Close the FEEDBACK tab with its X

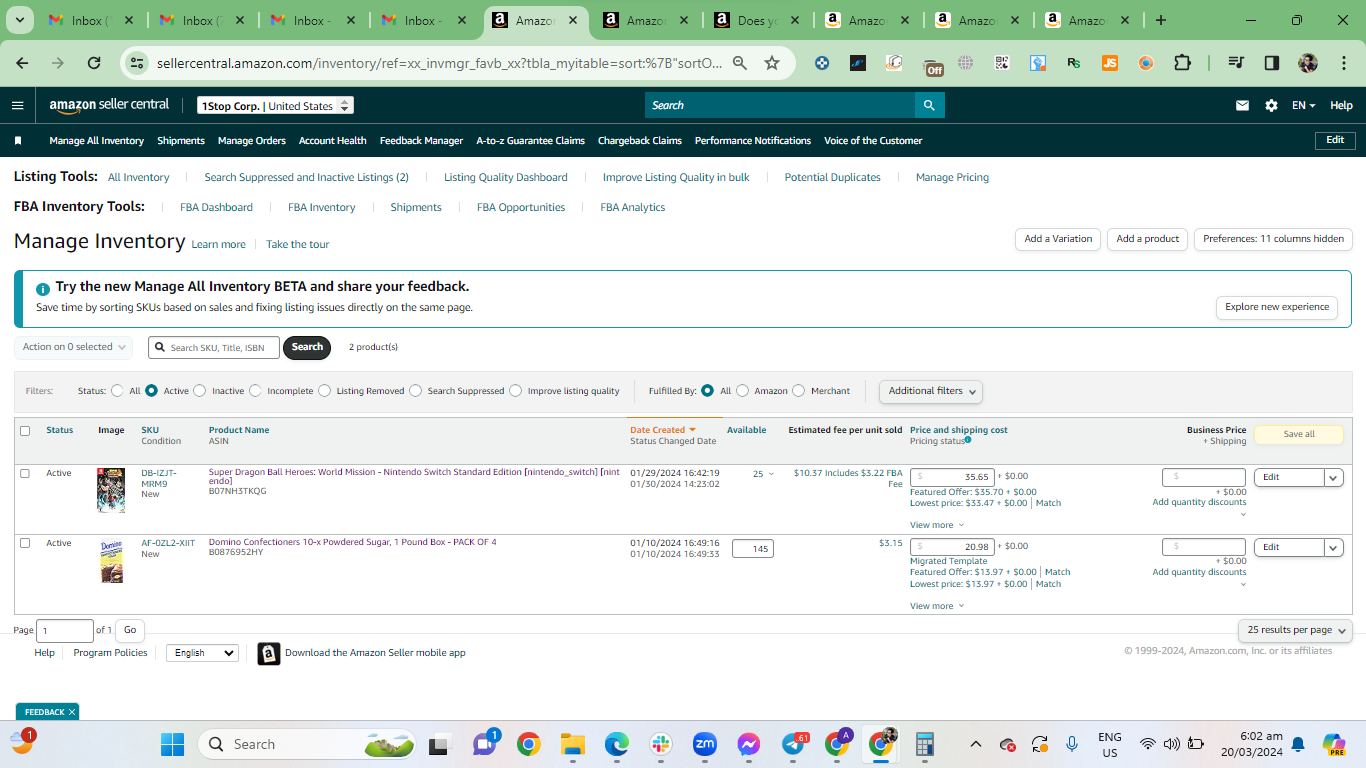coord(72,712)
